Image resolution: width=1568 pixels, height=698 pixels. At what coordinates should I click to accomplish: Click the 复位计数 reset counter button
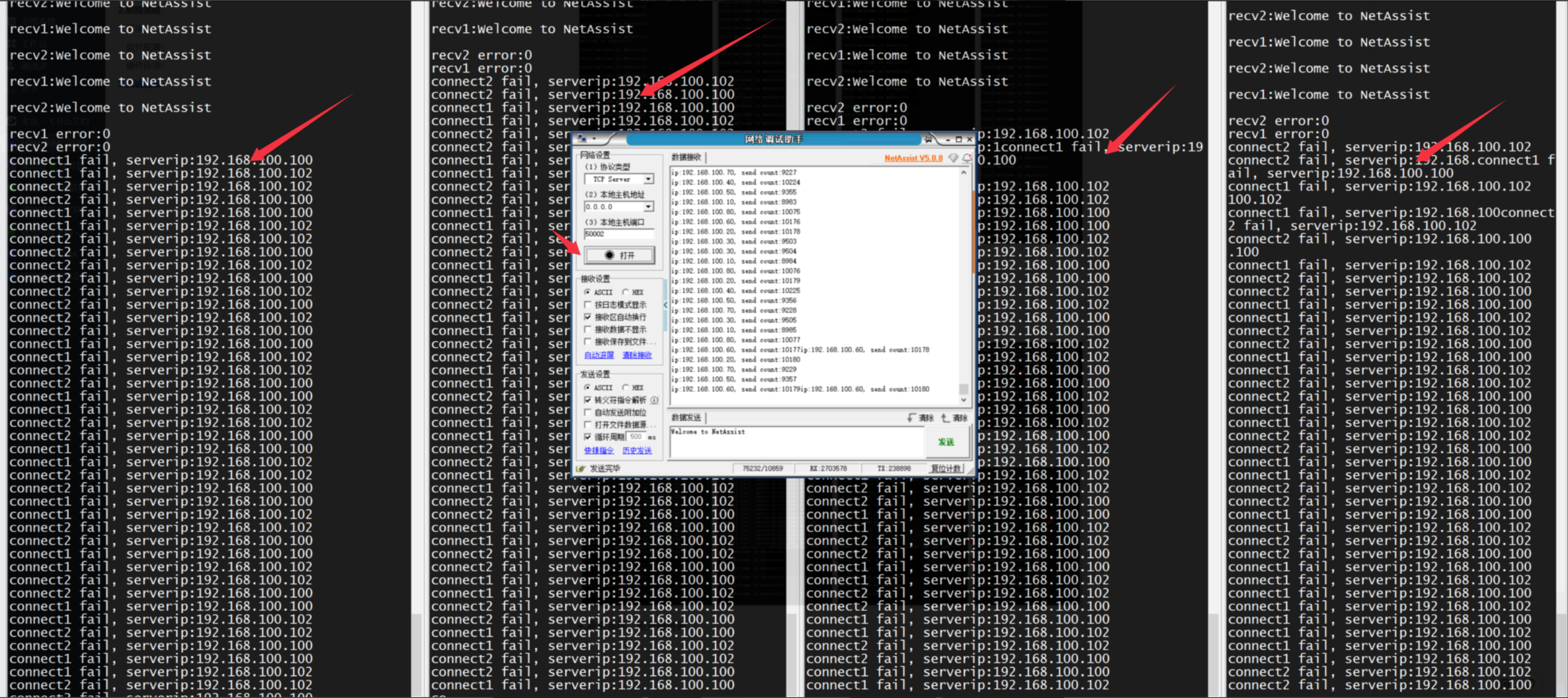tap(947, 468)
